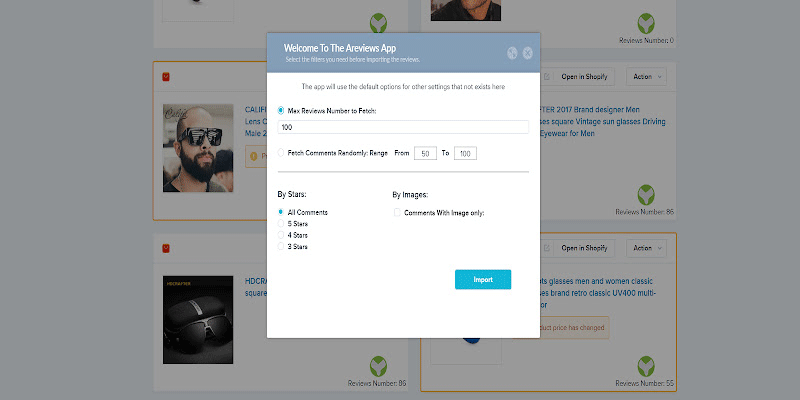Choose the 4 Stars filter
This screenshot has height=400, width=800.
282,235
